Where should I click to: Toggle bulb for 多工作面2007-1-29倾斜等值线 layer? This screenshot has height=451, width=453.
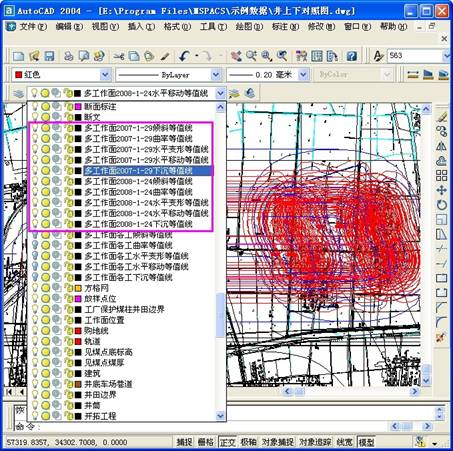click(35, 128)
